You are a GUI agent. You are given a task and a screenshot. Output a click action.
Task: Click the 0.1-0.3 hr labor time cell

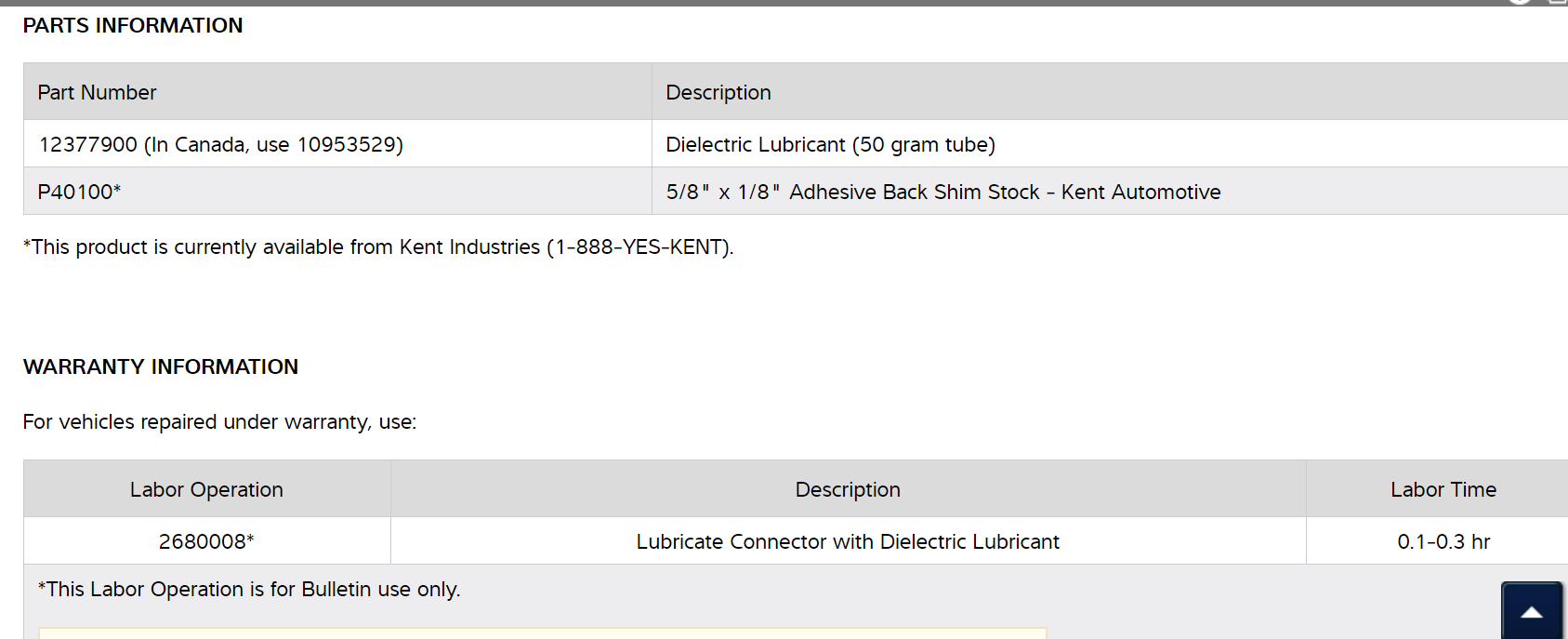tap(1443, 542)
